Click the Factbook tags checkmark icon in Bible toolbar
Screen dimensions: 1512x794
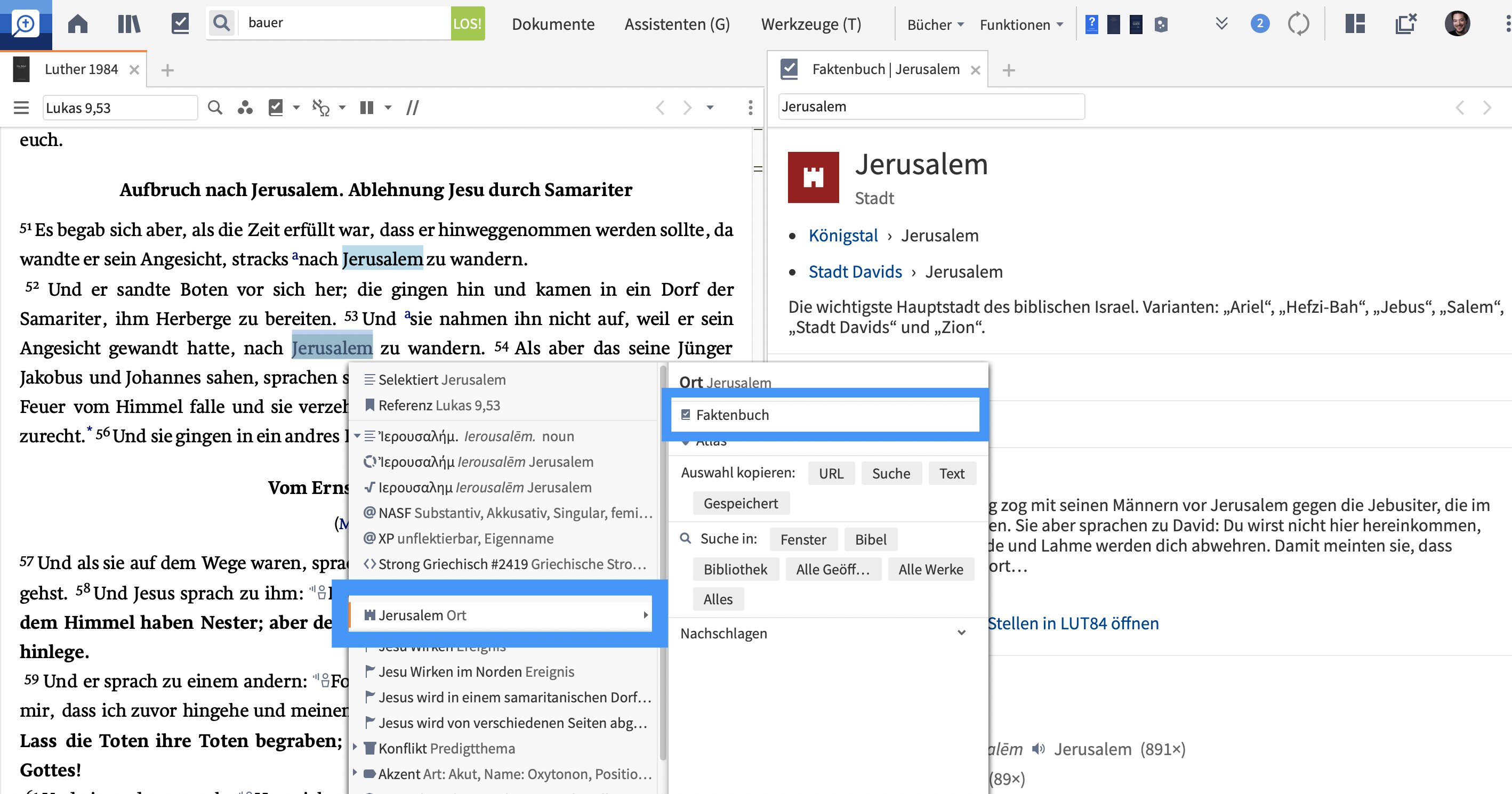click(275, 108)
